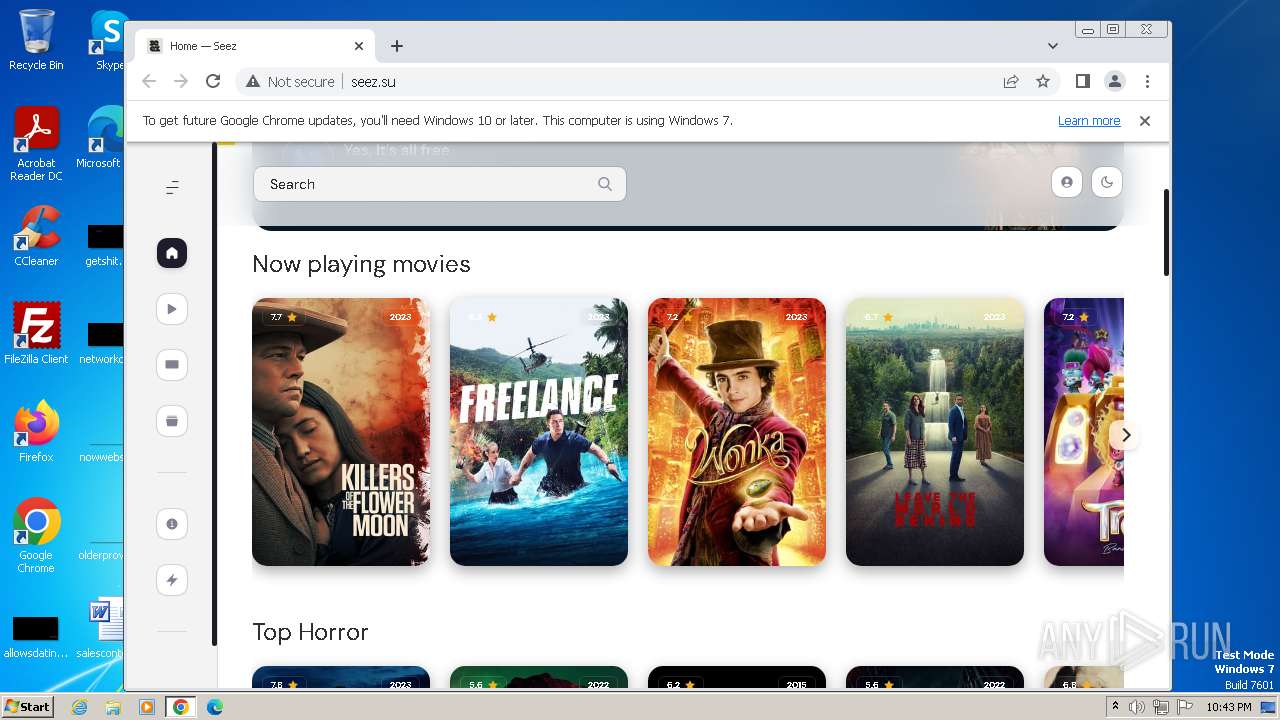Close the Home — Seez tab
Image resolution: width=1280 pixels, height=720 pixels.
pyautogui.click(x=359, y=46)
